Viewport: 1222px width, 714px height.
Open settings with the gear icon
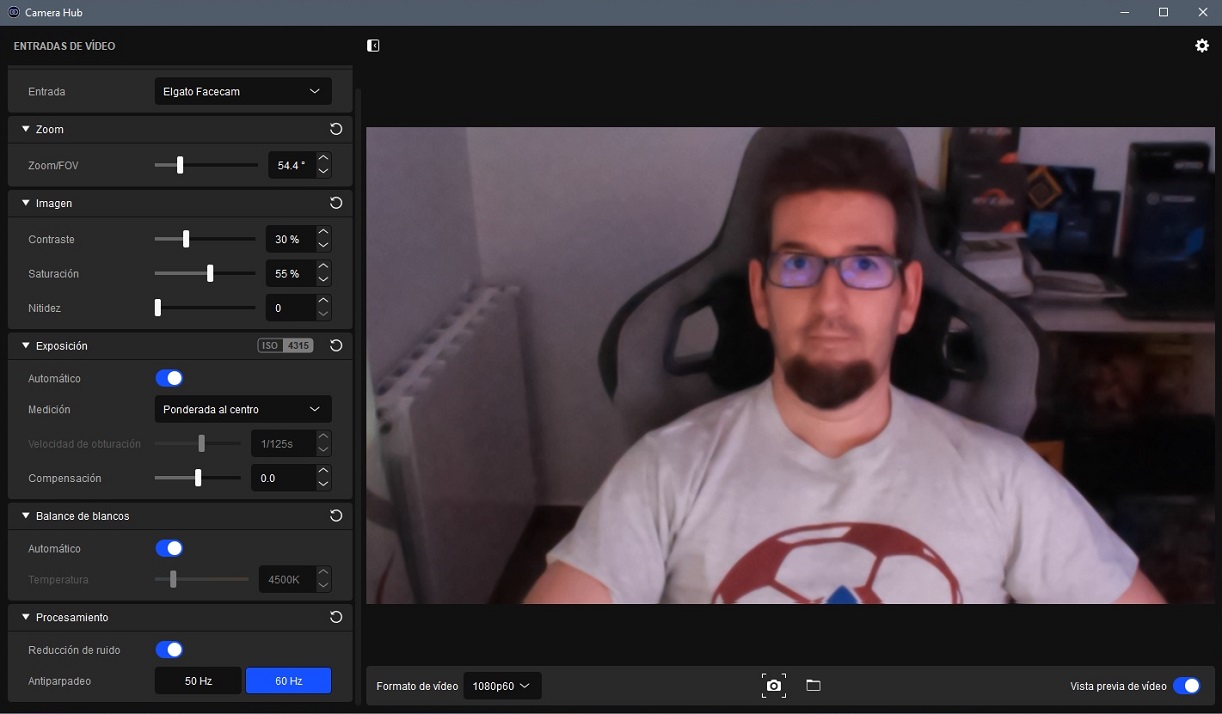point(1202,46)
